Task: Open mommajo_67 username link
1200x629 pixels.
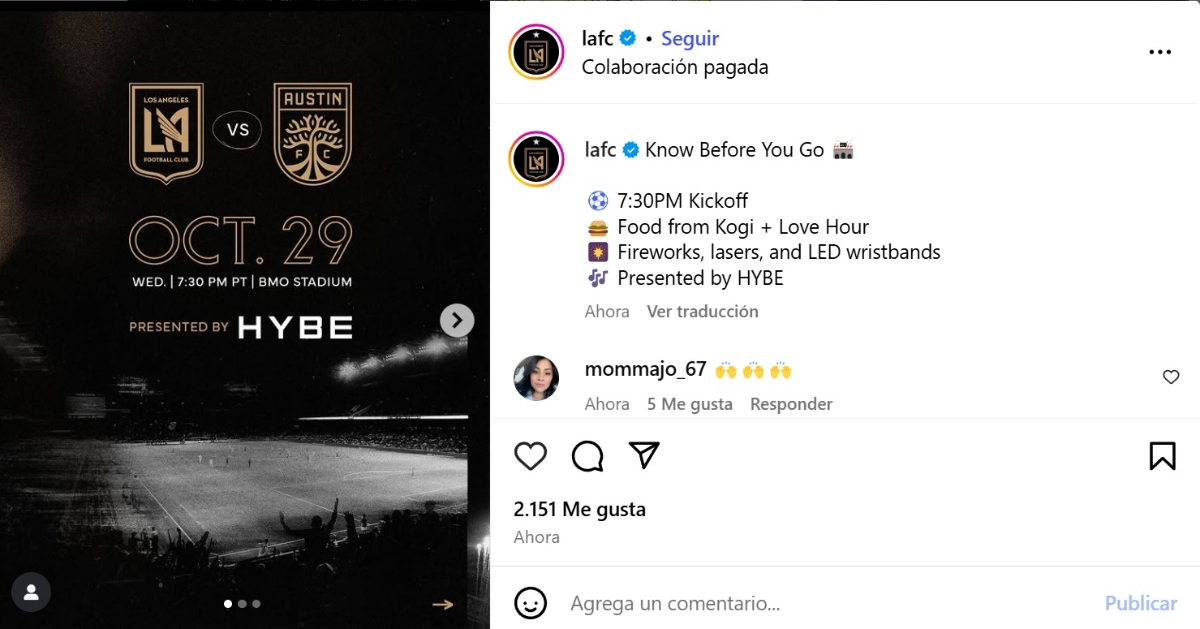Action: [646, 369]
